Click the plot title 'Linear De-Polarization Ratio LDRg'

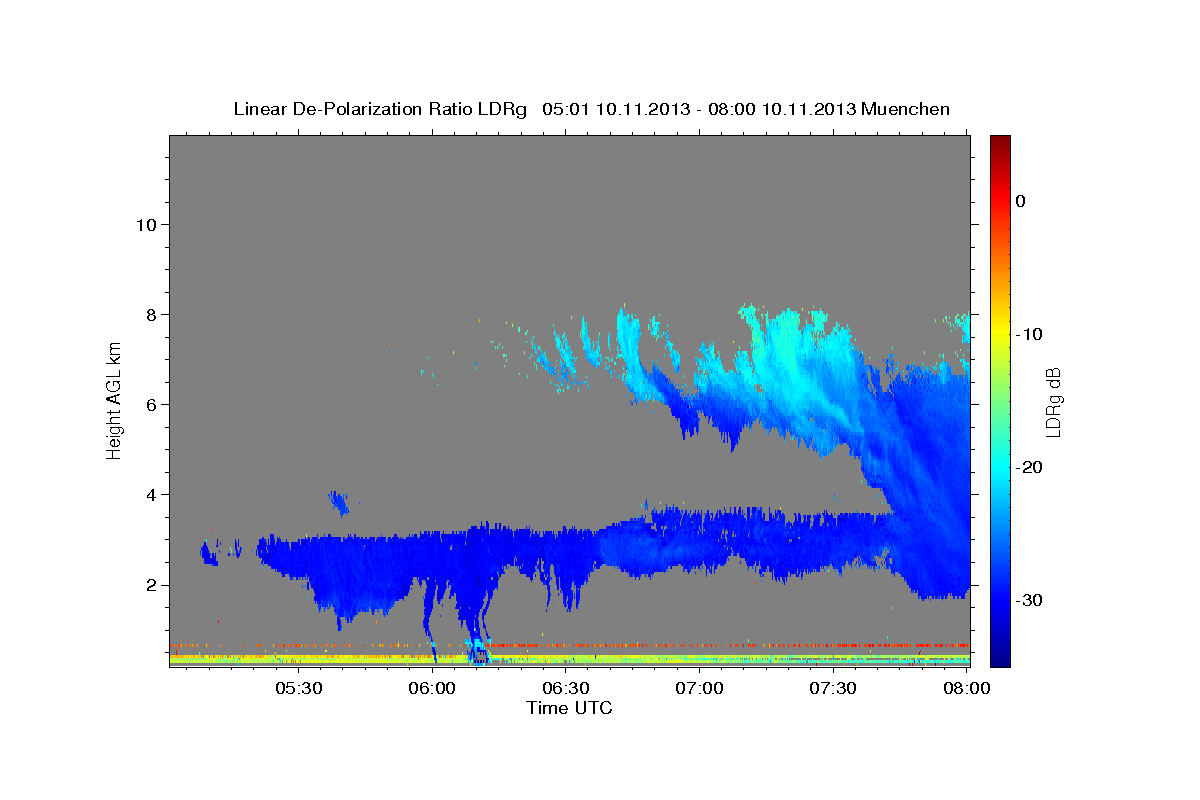(x=379, y=109)
